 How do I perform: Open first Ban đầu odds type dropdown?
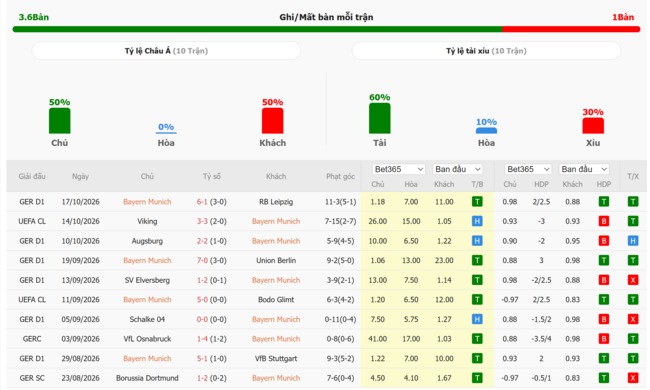(x=458, y=169)
